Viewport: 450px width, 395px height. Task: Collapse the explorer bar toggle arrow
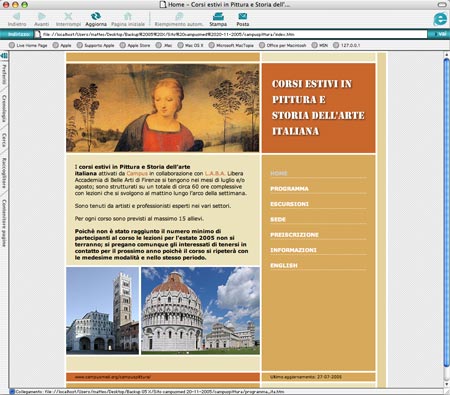4,56
